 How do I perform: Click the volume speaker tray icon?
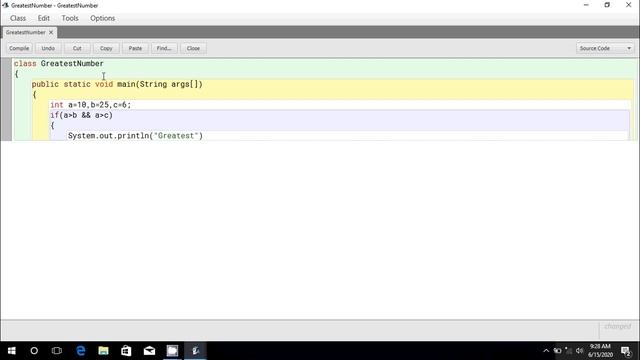[x=580, y=351]
